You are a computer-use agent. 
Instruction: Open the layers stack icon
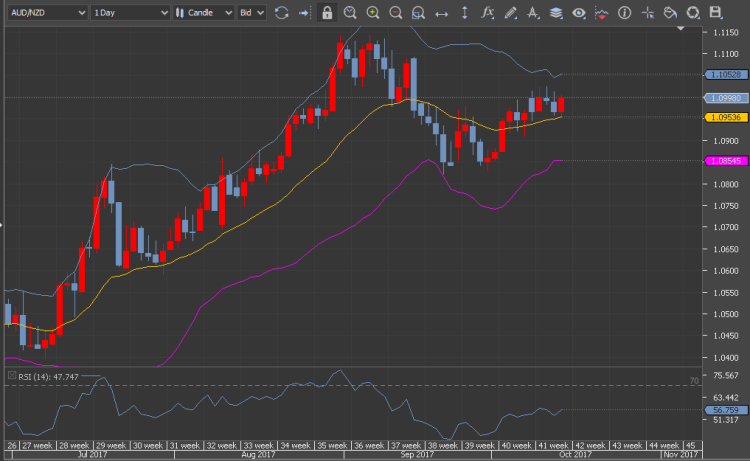pyautogui.click(x=556, y=13)
